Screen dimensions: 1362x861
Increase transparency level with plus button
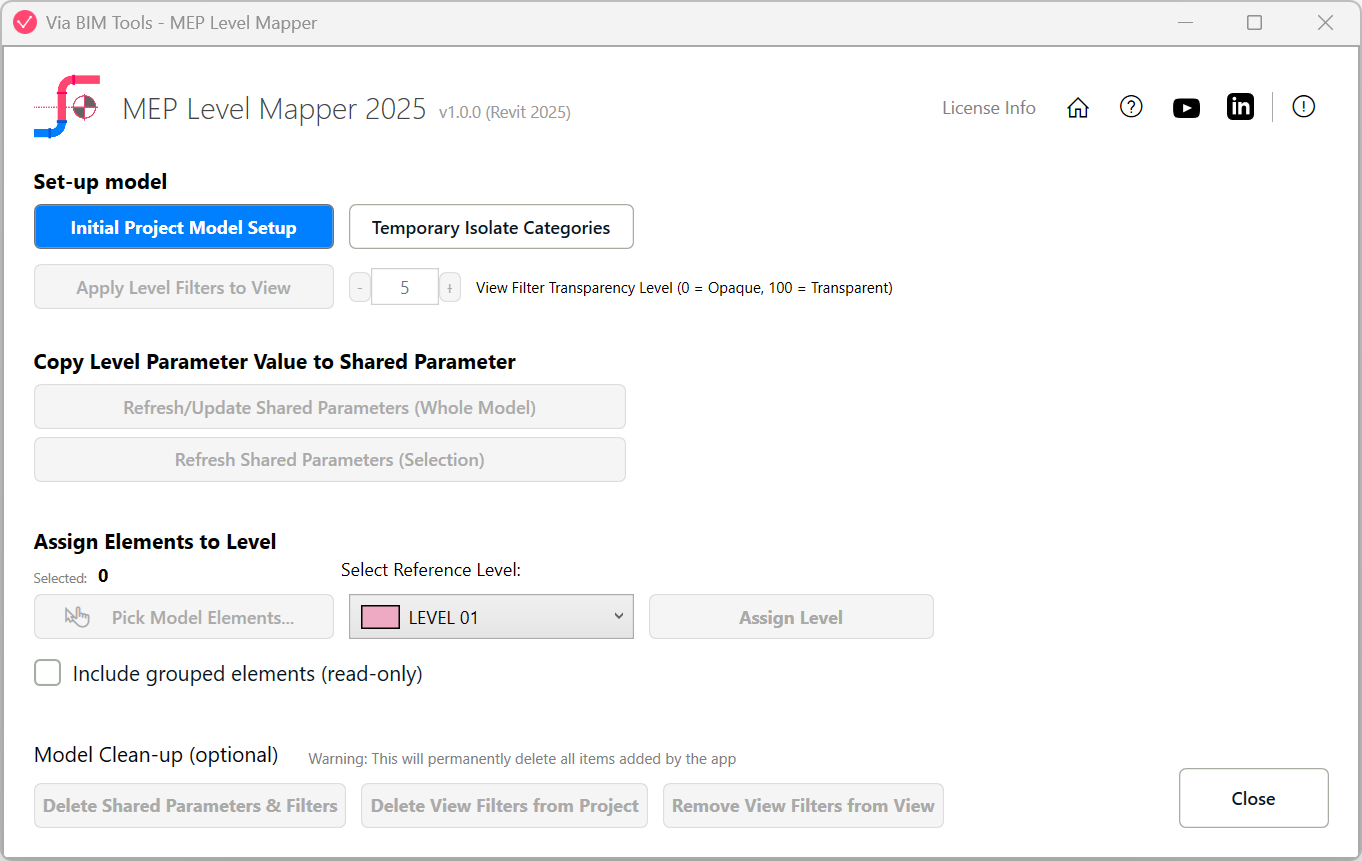(x=450, y=288)
